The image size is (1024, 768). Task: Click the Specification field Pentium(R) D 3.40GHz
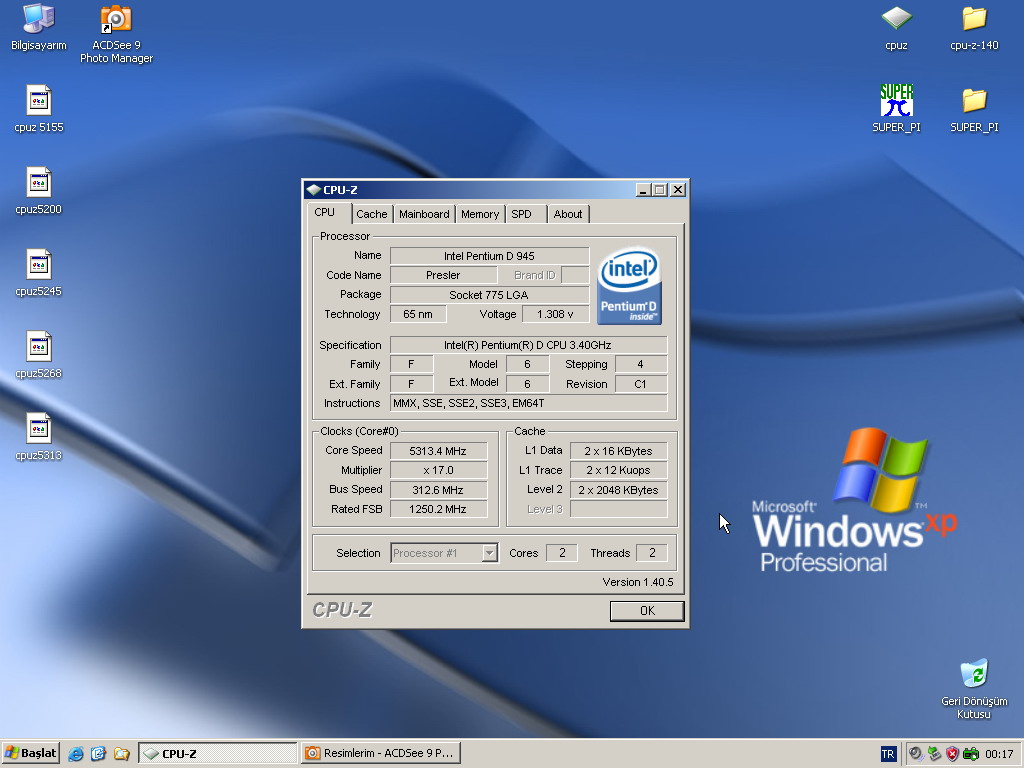tap(528, 345)
